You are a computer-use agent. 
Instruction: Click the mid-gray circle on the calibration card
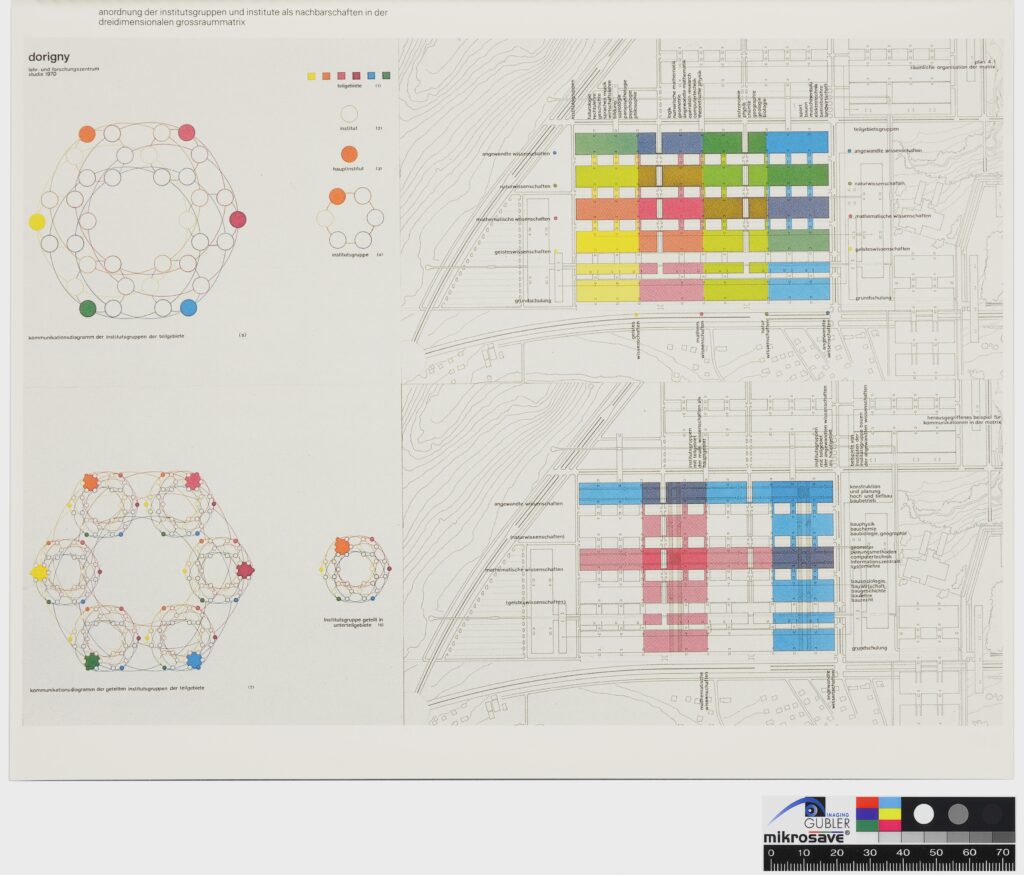(x=958, y=813)
